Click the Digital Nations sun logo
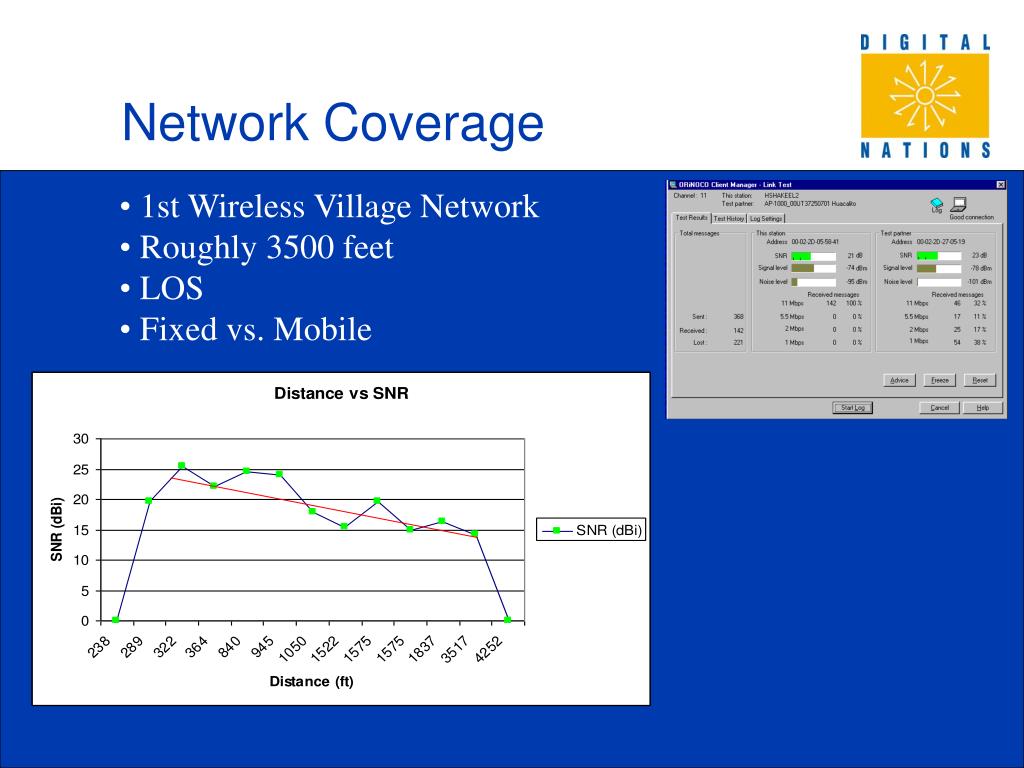Screen dimensions: 1024x768 (925, 96)
